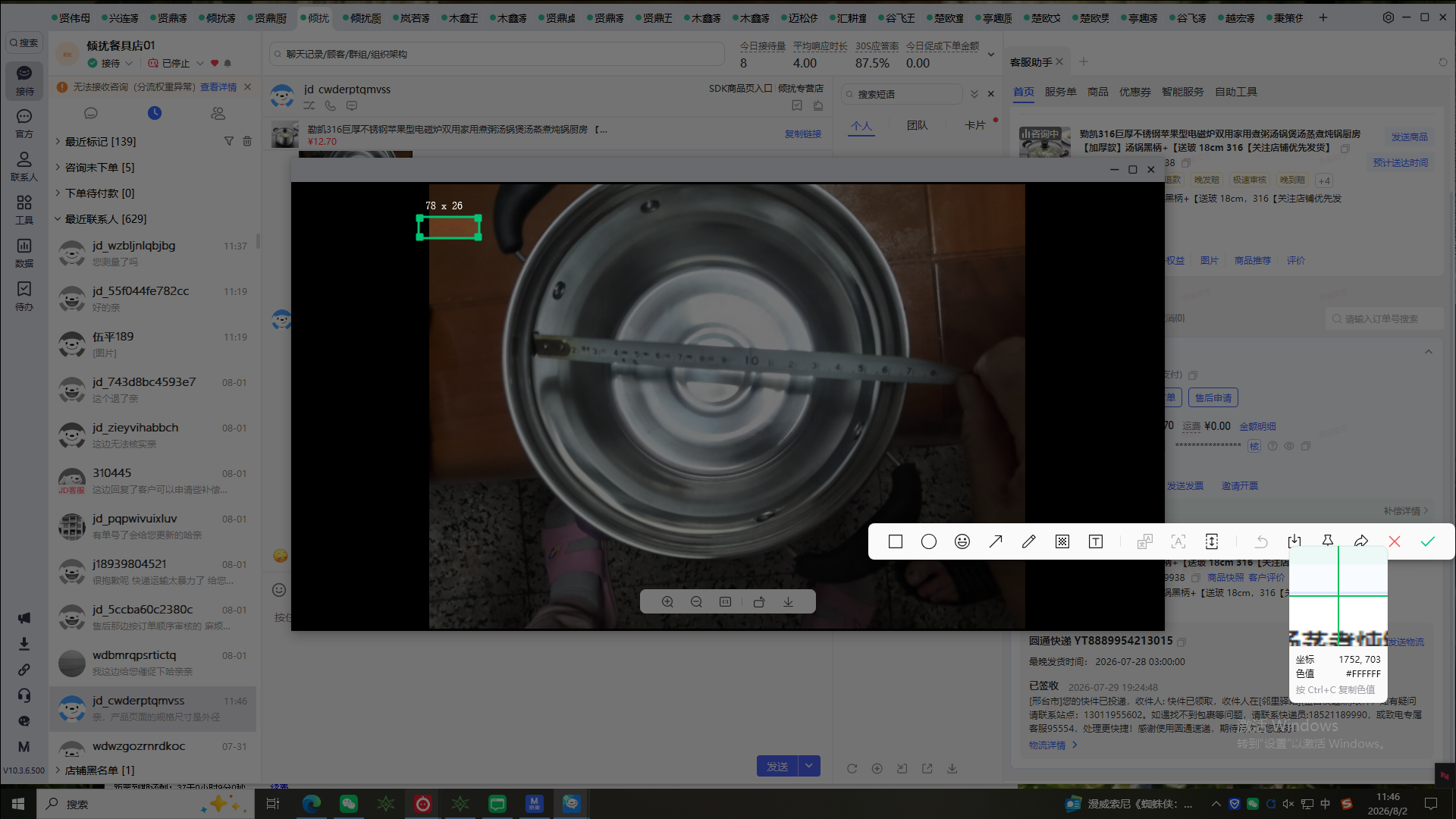Select the arrow annotation tool
Viewport: 1456px width, 819px height.
(x=996, y=541)
